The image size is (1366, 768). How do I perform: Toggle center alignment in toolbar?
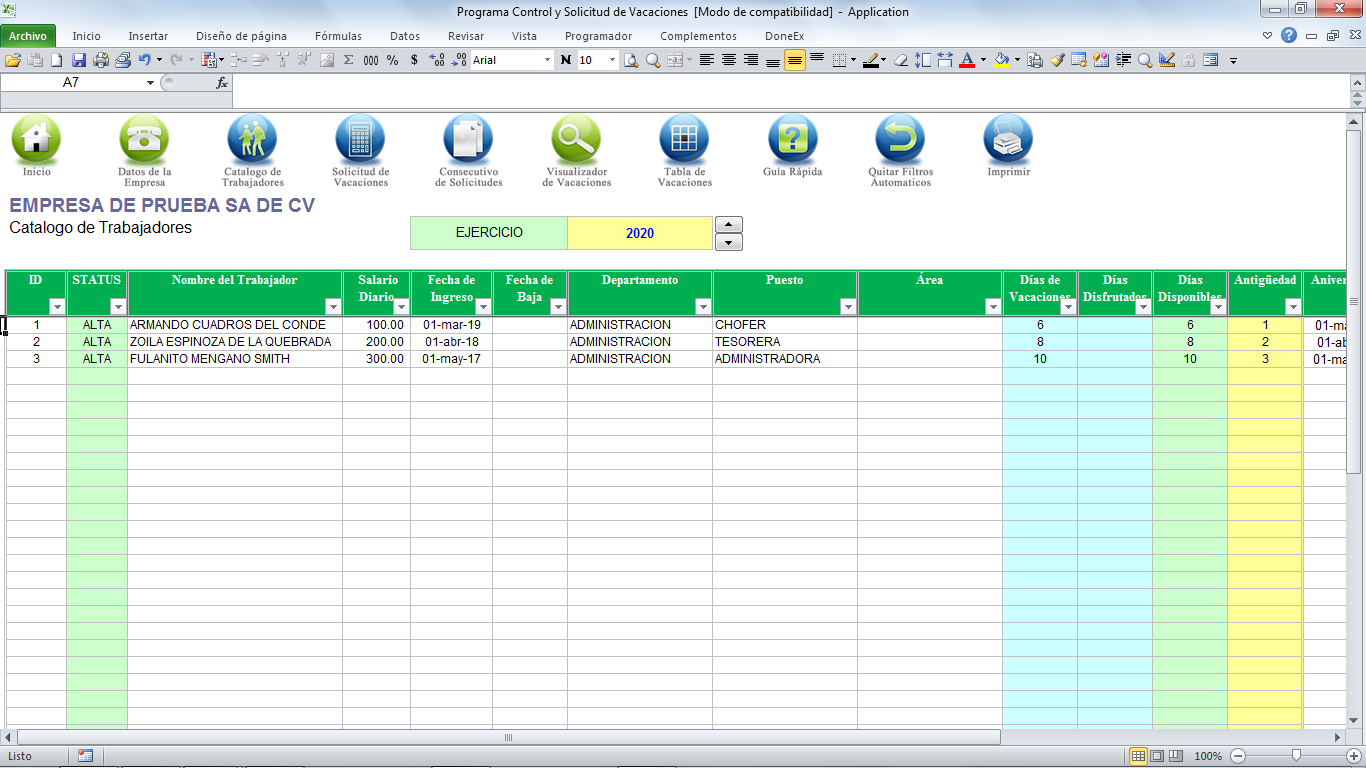(729, 60)
